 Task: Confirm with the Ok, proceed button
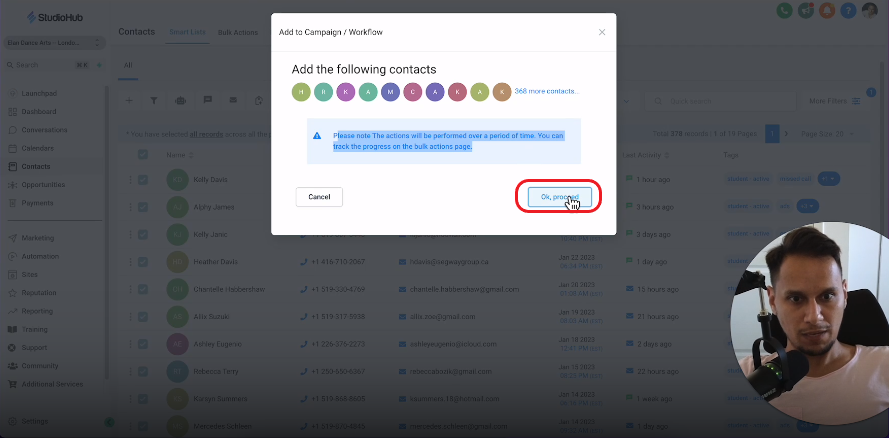point(560,197)
